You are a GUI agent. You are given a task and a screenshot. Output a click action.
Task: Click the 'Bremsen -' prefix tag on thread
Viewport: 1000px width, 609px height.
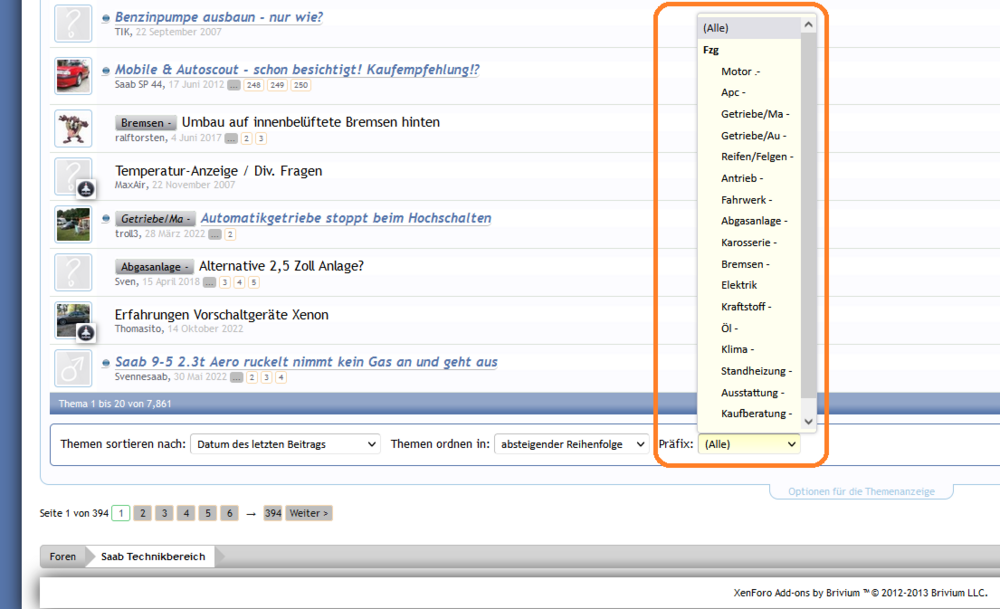pyautogui.click(x=146, y=122)
